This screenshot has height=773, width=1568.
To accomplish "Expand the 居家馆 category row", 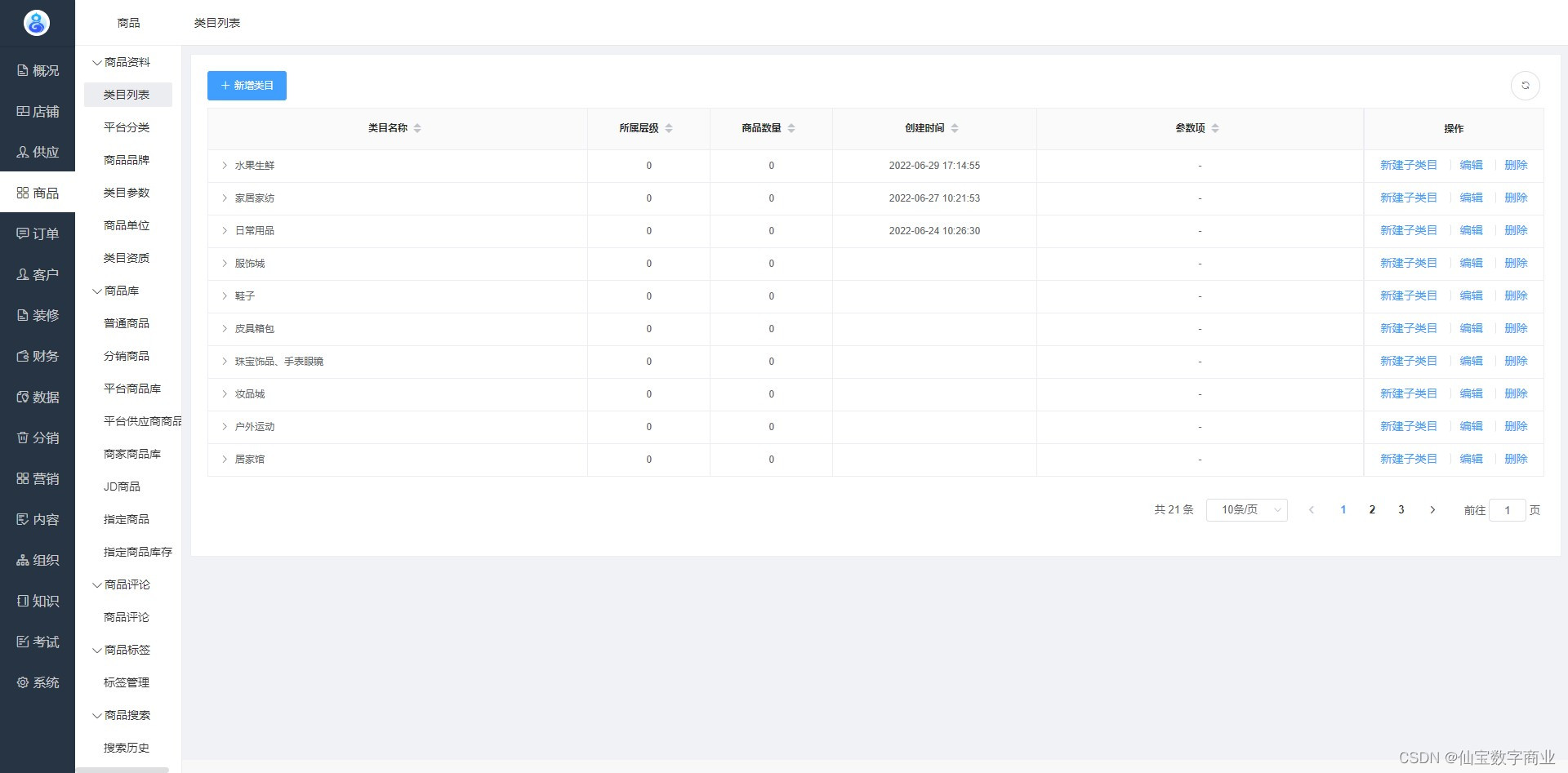I will coord(225,460).
